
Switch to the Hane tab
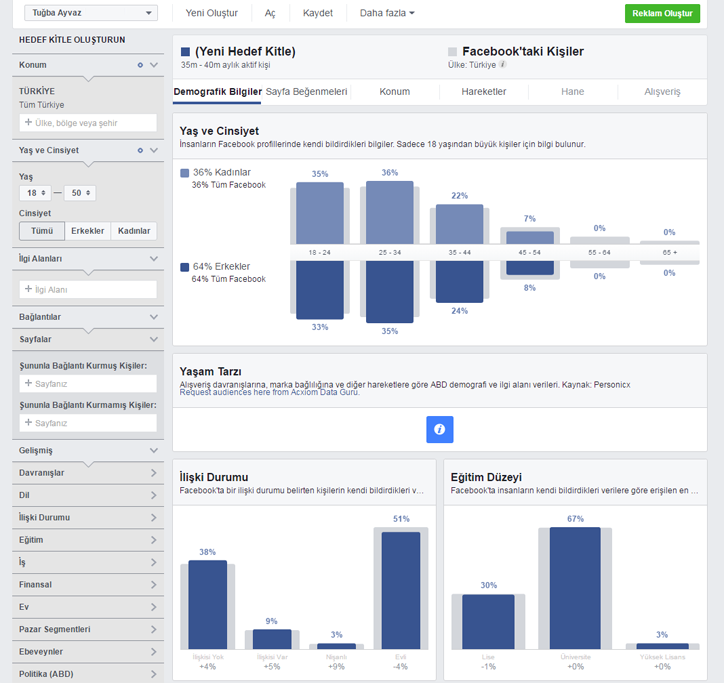573,91
